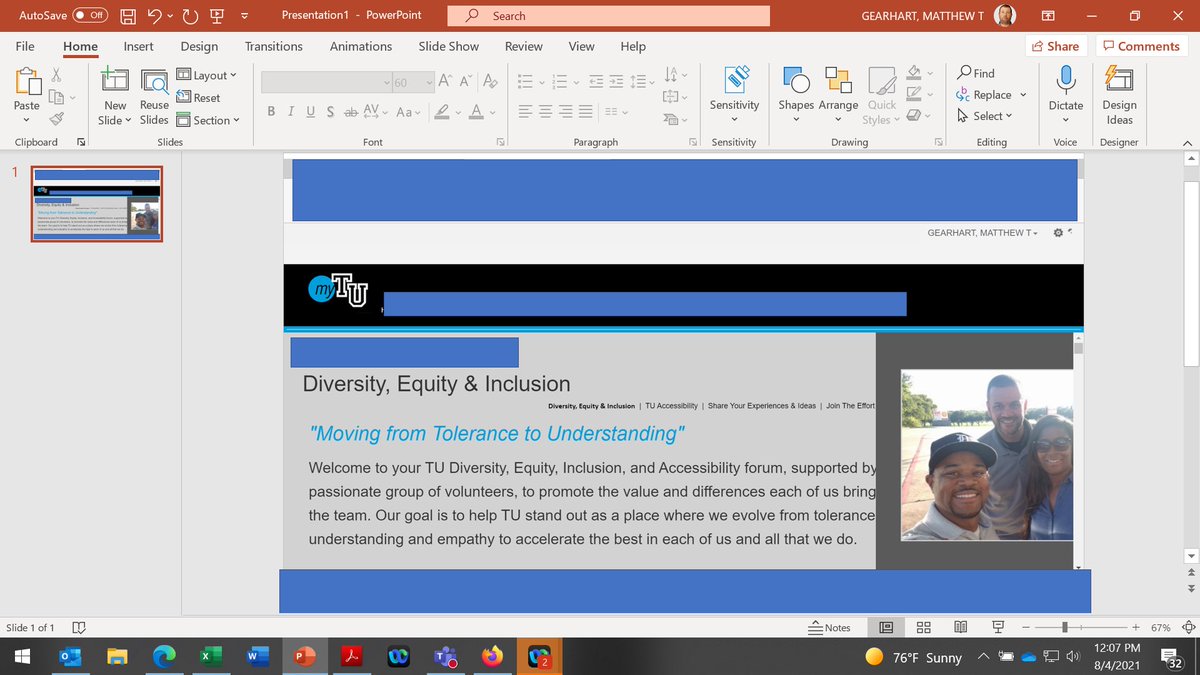1200x675 pixels.
Task: Customize Quick Access Toolbar dropdown
Action: (245, 16)
